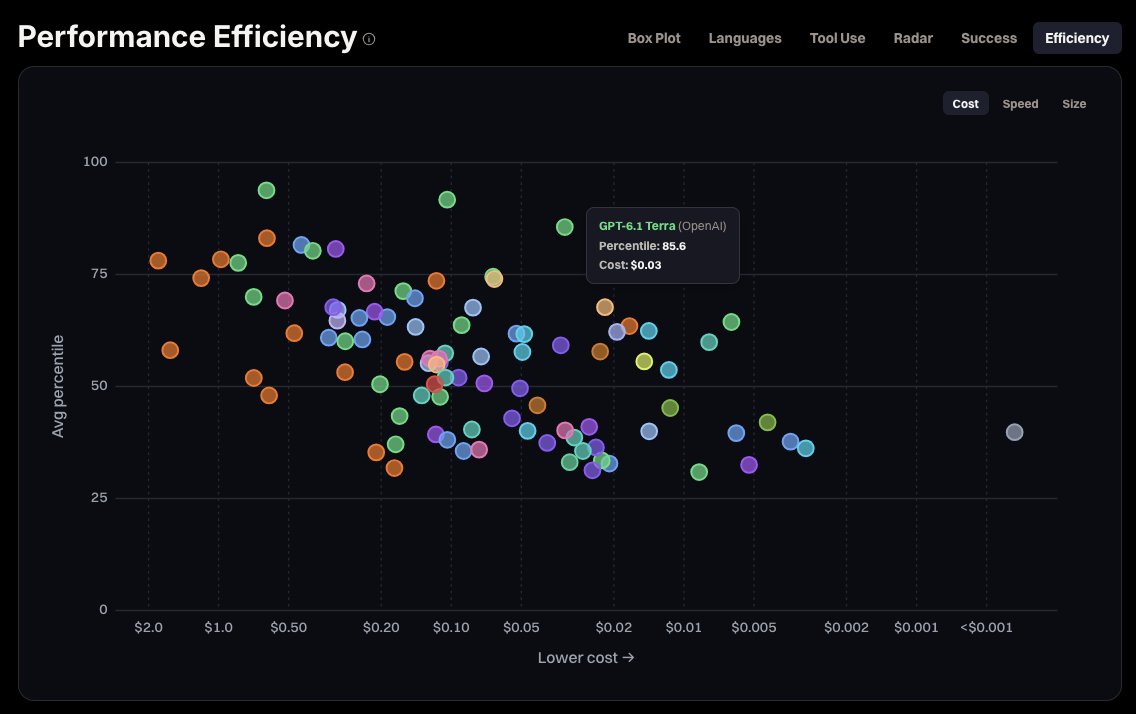Go to the Radar tab

tap(913, 38)
